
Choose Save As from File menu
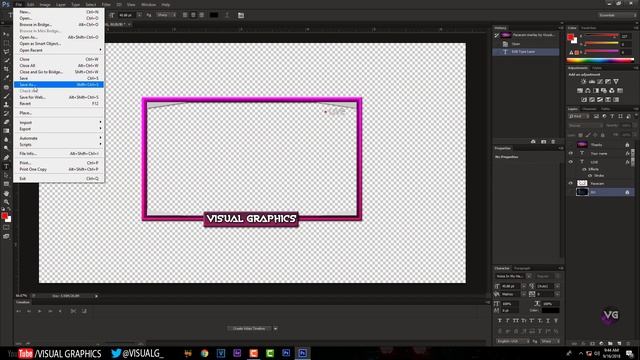tap(58, 84)
